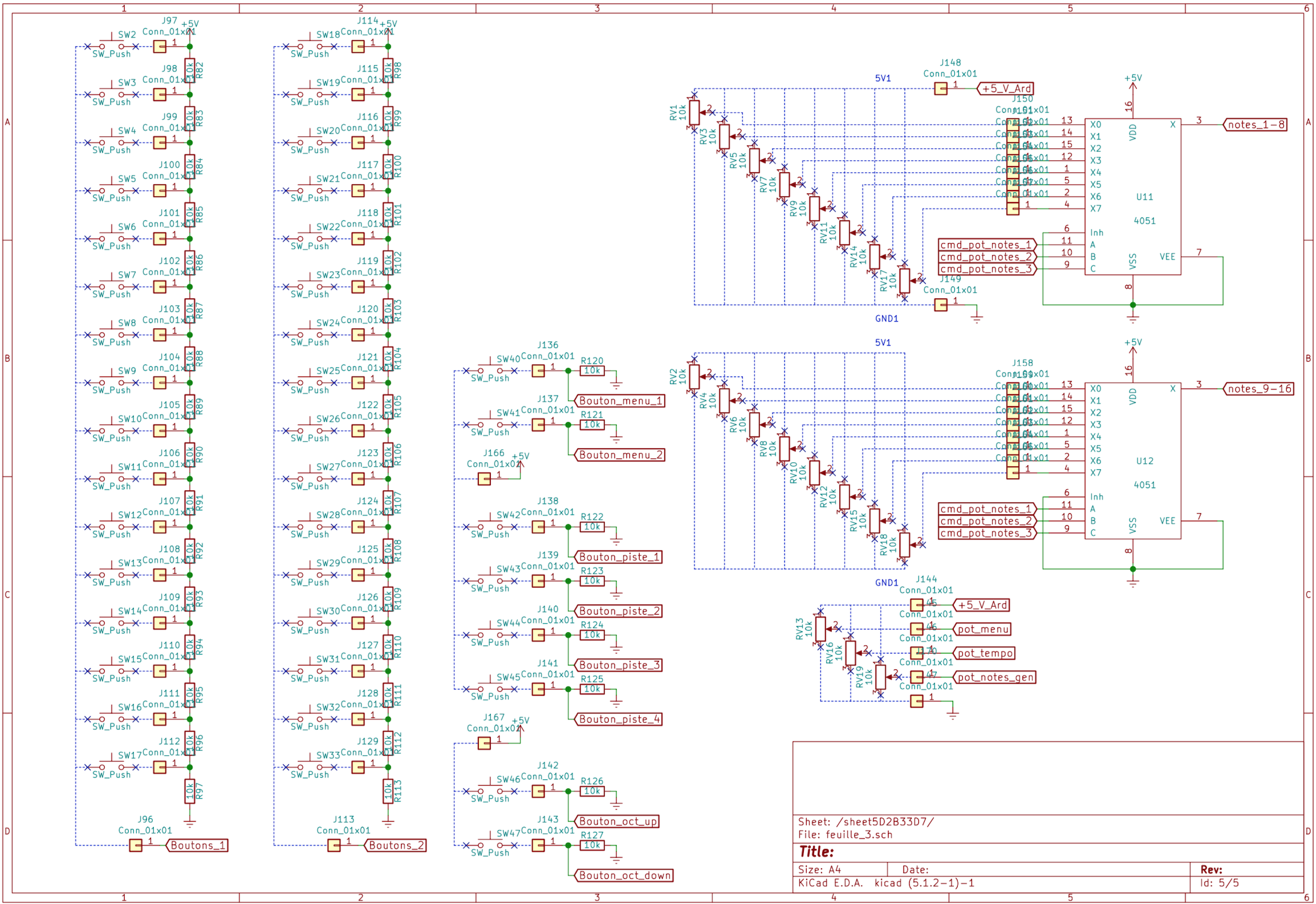Viewport: 1316px width, 904px height.
Task: Click potentiometer RV13 symbol
Action: coord(820,629)
